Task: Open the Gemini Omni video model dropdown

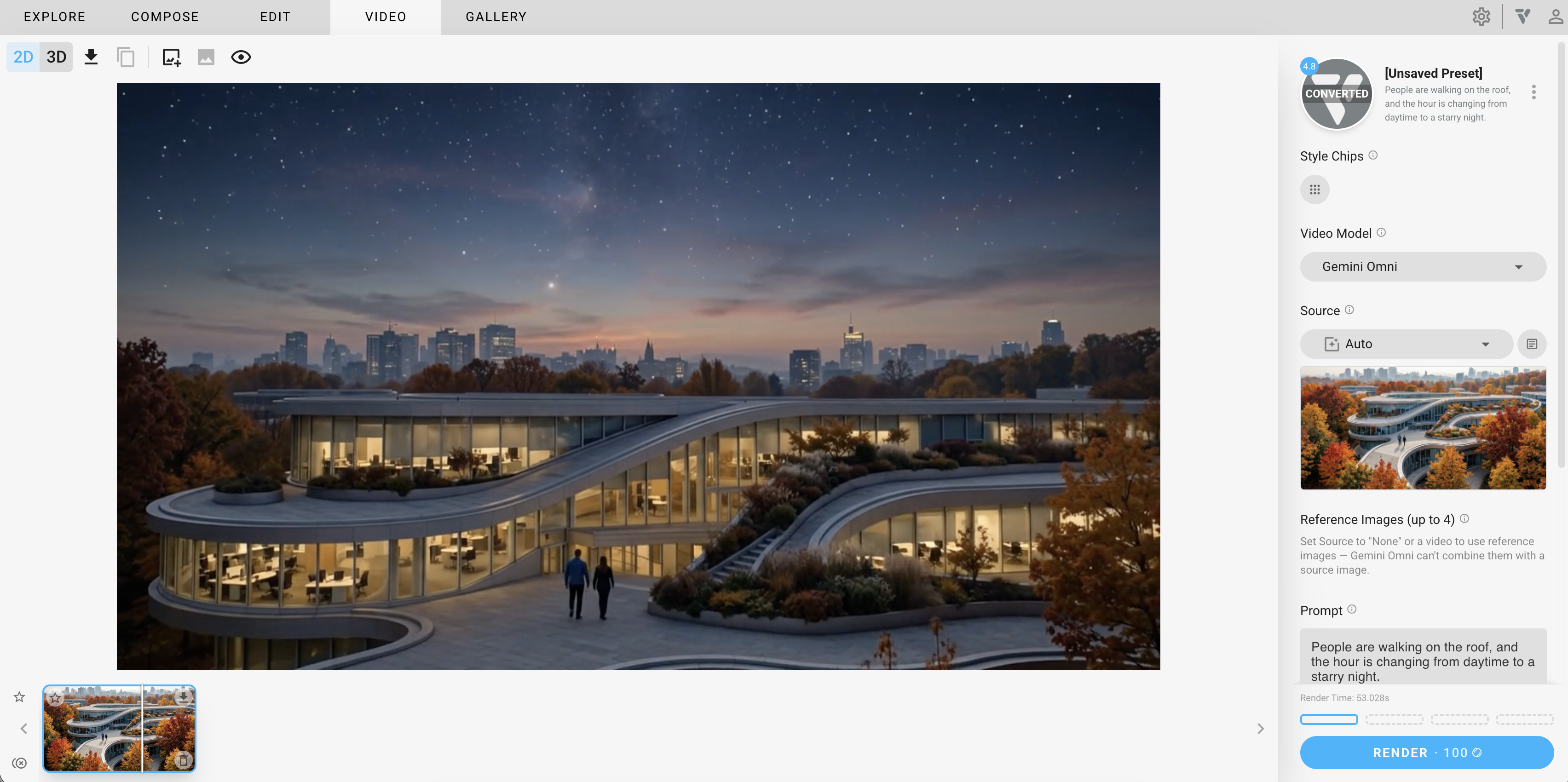Action: point(1423,266)
